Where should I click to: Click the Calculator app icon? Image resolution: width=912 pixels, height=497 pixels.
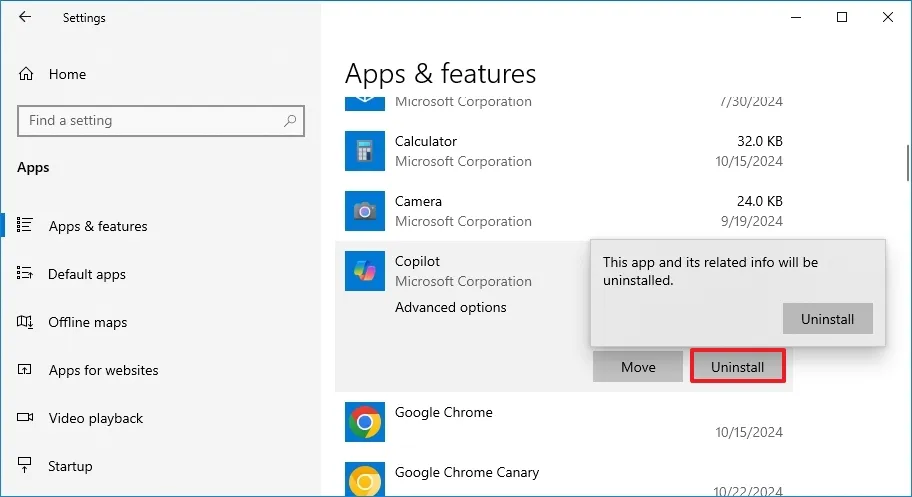[365, 151]
